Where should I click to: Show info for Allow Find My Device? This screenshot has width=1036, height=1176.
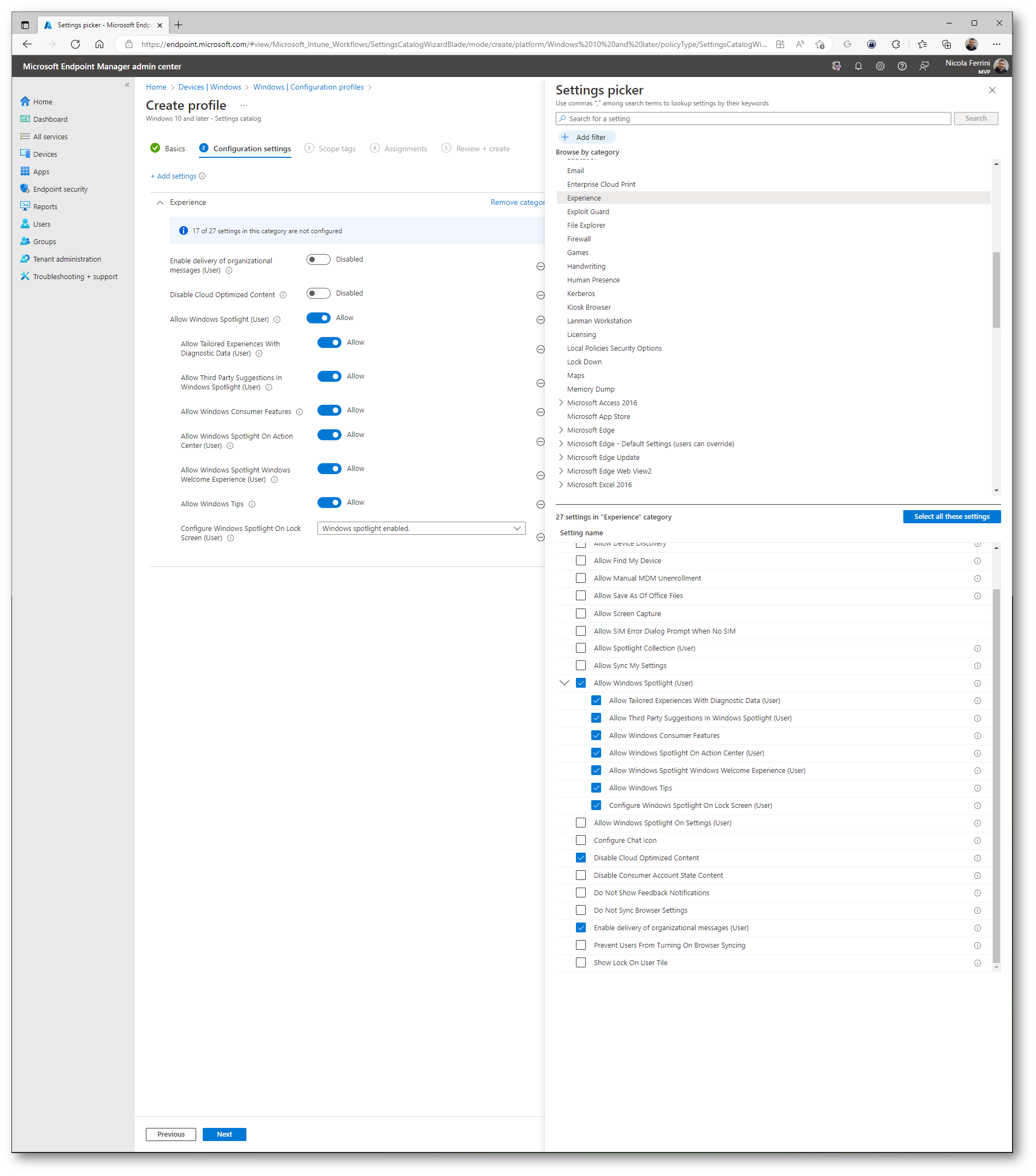coord(978,561)
